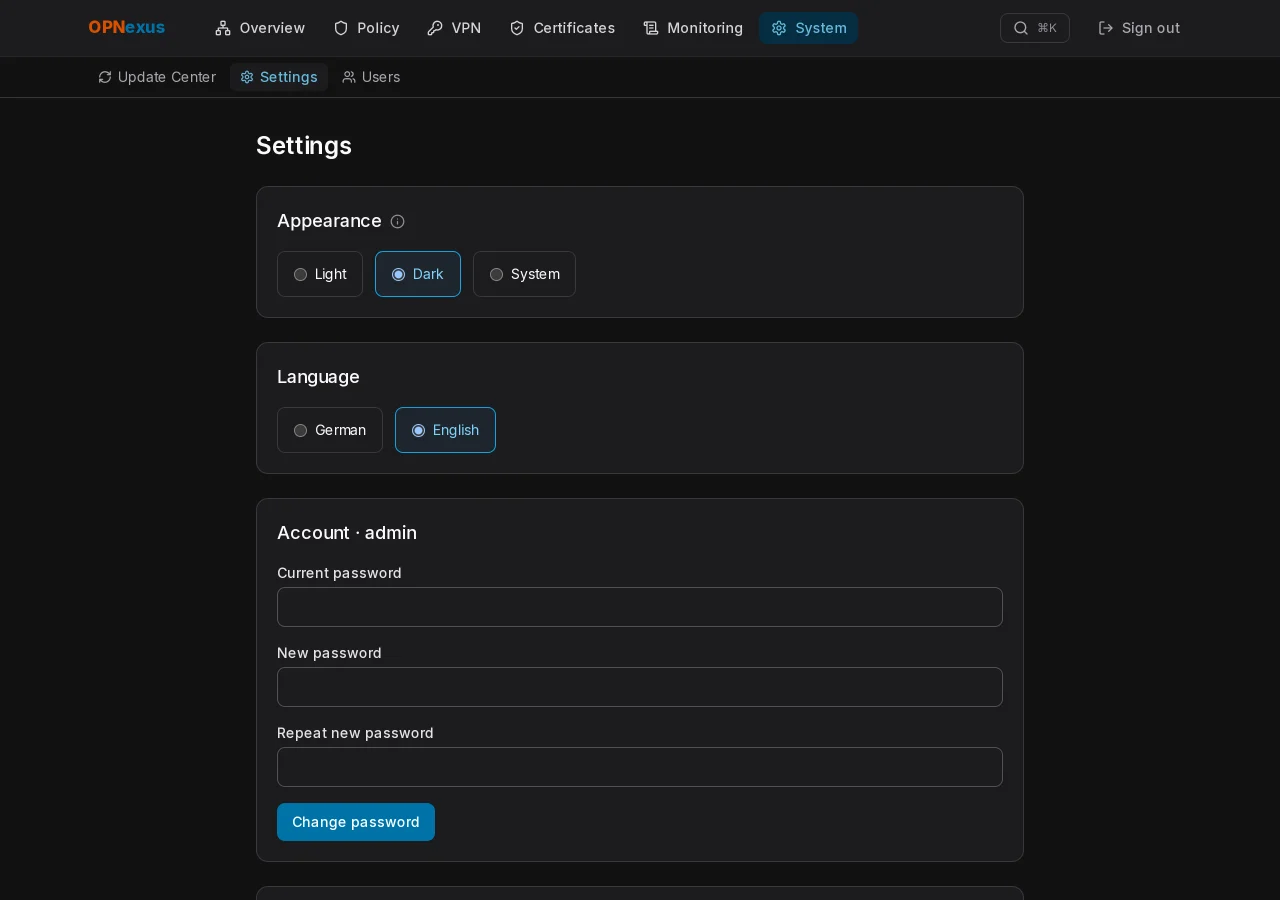Click the Settings sub-tab gear icon

(x=247, y=77)
